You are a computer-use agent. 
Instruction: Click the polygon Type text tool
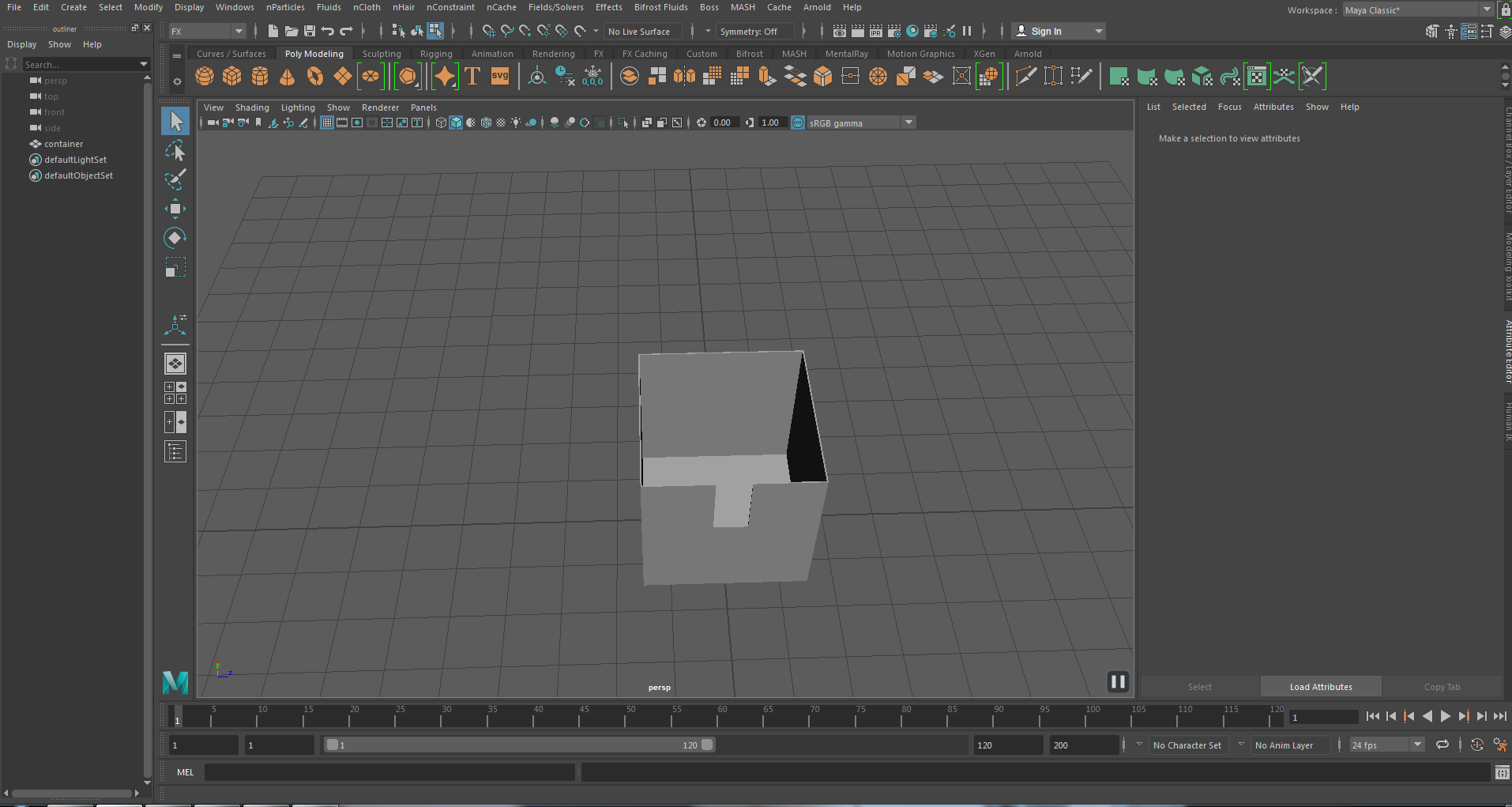pos(472,77)
